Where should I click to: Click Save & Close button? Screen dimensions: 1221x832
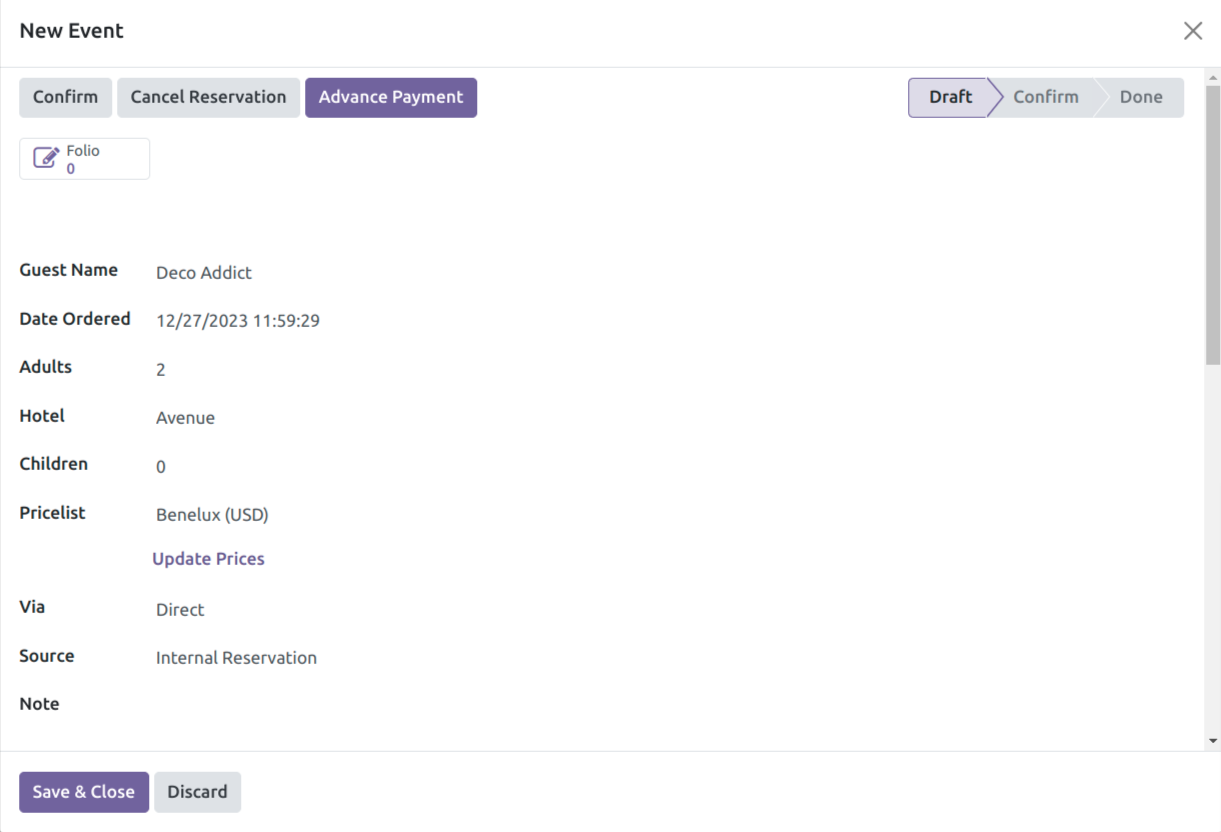coord(84,792)
